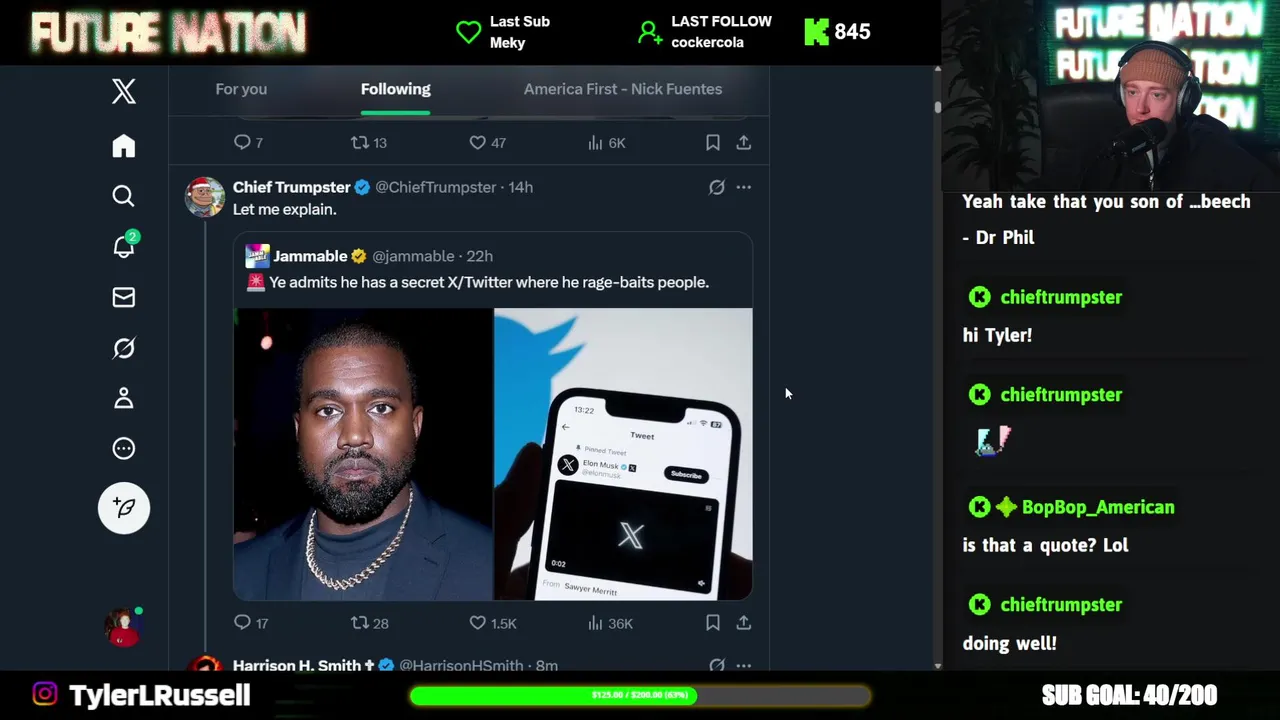Image resolution: width=1280 pixels, height=720 pixels.
Task: Switch to the For you tab
Action: [x=241, y=89]
